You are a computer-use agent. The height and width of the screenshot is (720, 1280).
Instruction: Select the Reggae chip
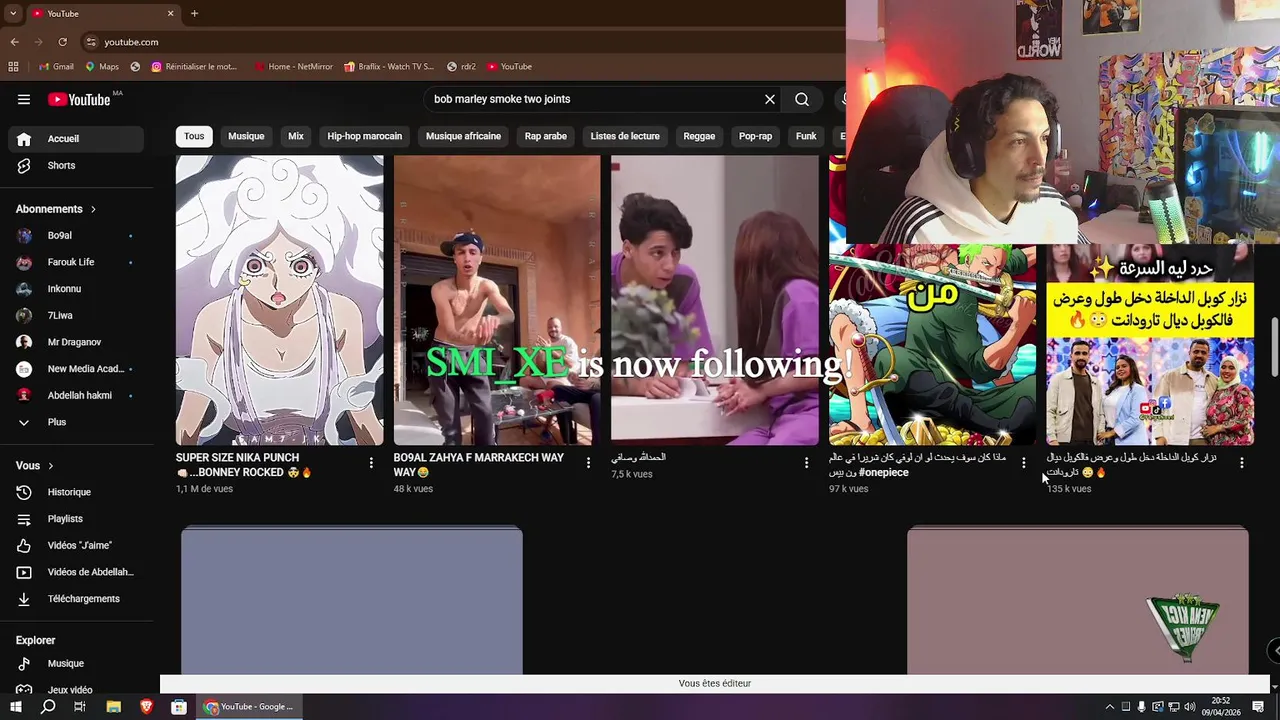point(699,136)
